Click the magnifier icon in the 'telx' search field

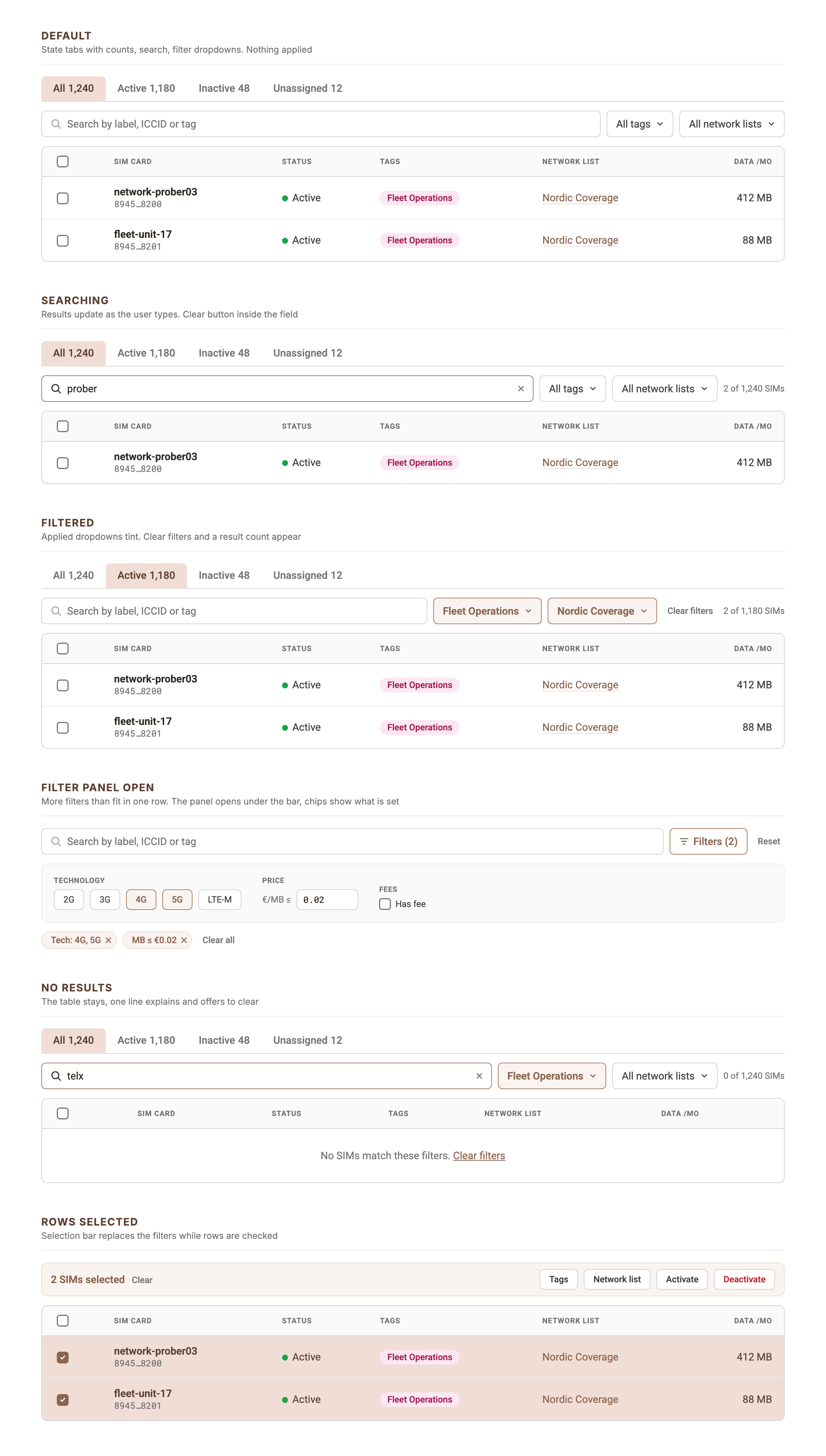click(x=56, y=1076)
